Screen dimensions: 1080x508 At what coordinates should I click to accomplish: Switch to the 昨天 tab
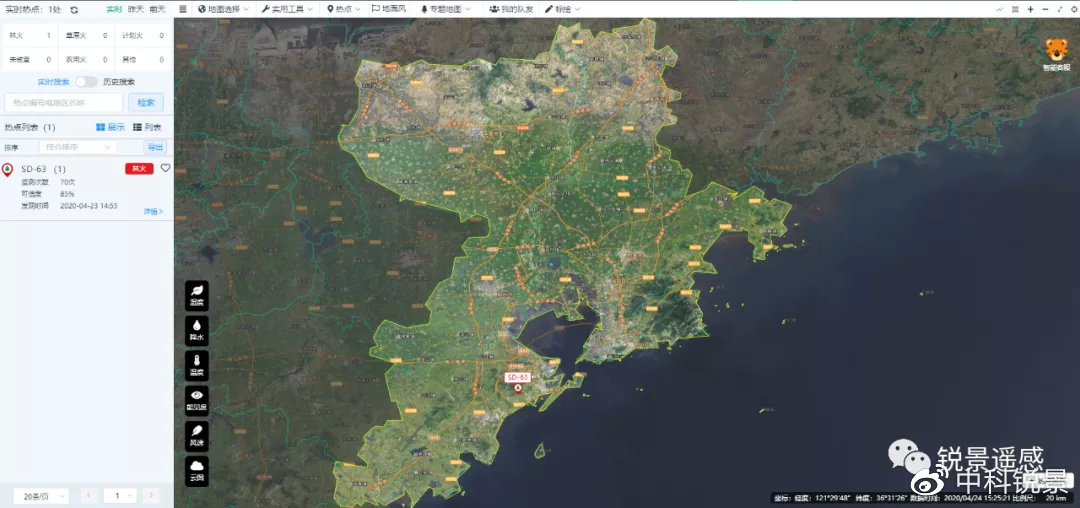136,9
